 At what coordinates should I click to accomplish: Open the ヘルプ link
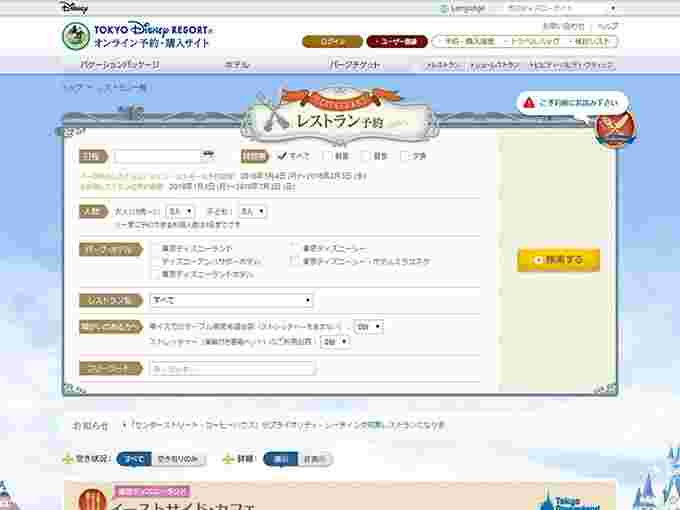pos(608,26)
